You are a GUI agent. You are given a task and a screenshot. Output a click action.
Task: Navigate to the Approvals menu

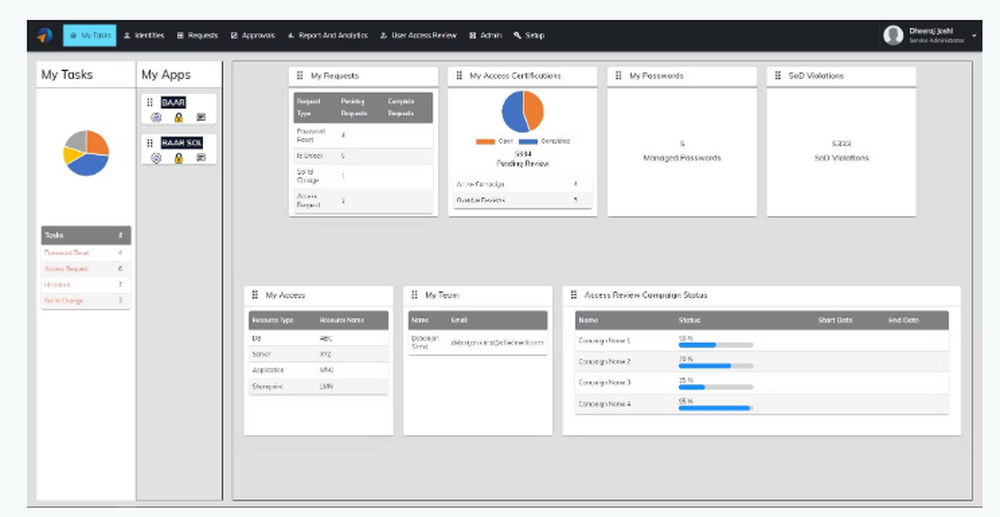pyautogui.click(x=253, y=36)
